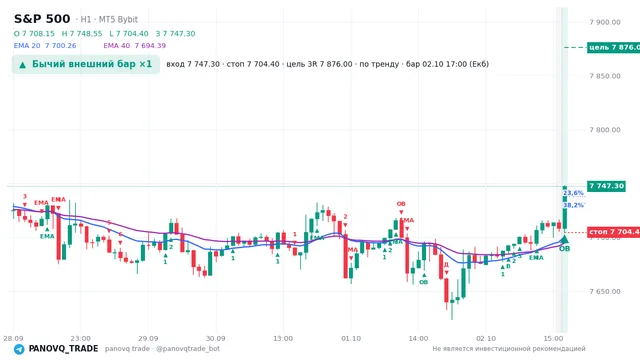Click the 01.10 date on the time axis
Screen dimensions: 640x360
point(351,338)
